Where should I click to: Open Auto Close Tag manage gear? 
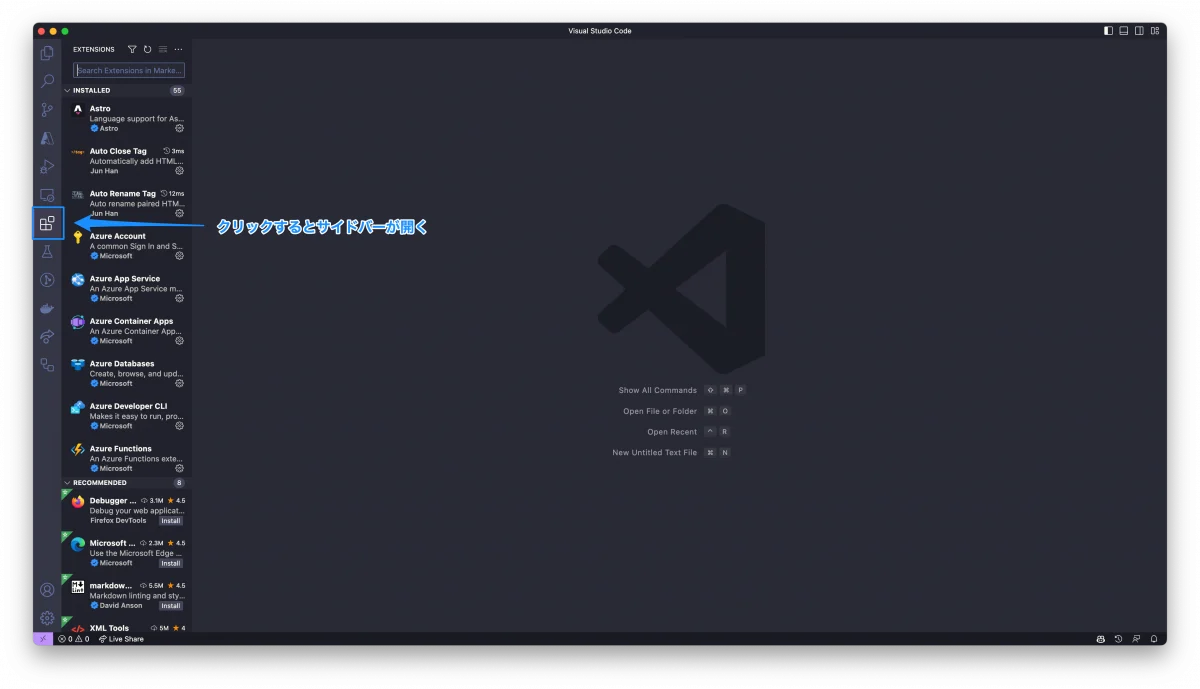coord(180,171)
